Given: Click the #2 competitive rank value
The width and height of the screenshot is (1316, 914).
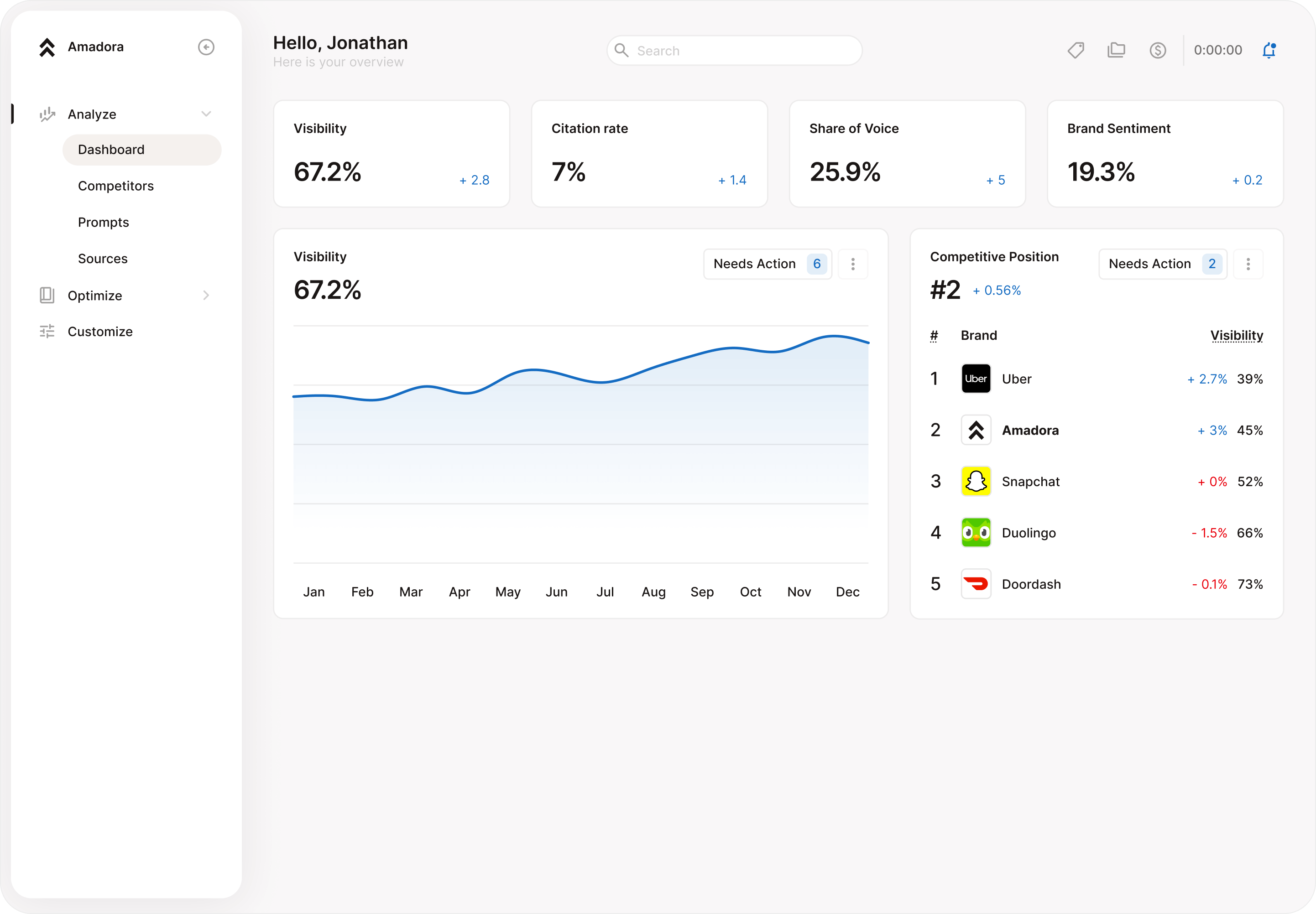Looking at the screenshot, I should click(x=945, y=291).
